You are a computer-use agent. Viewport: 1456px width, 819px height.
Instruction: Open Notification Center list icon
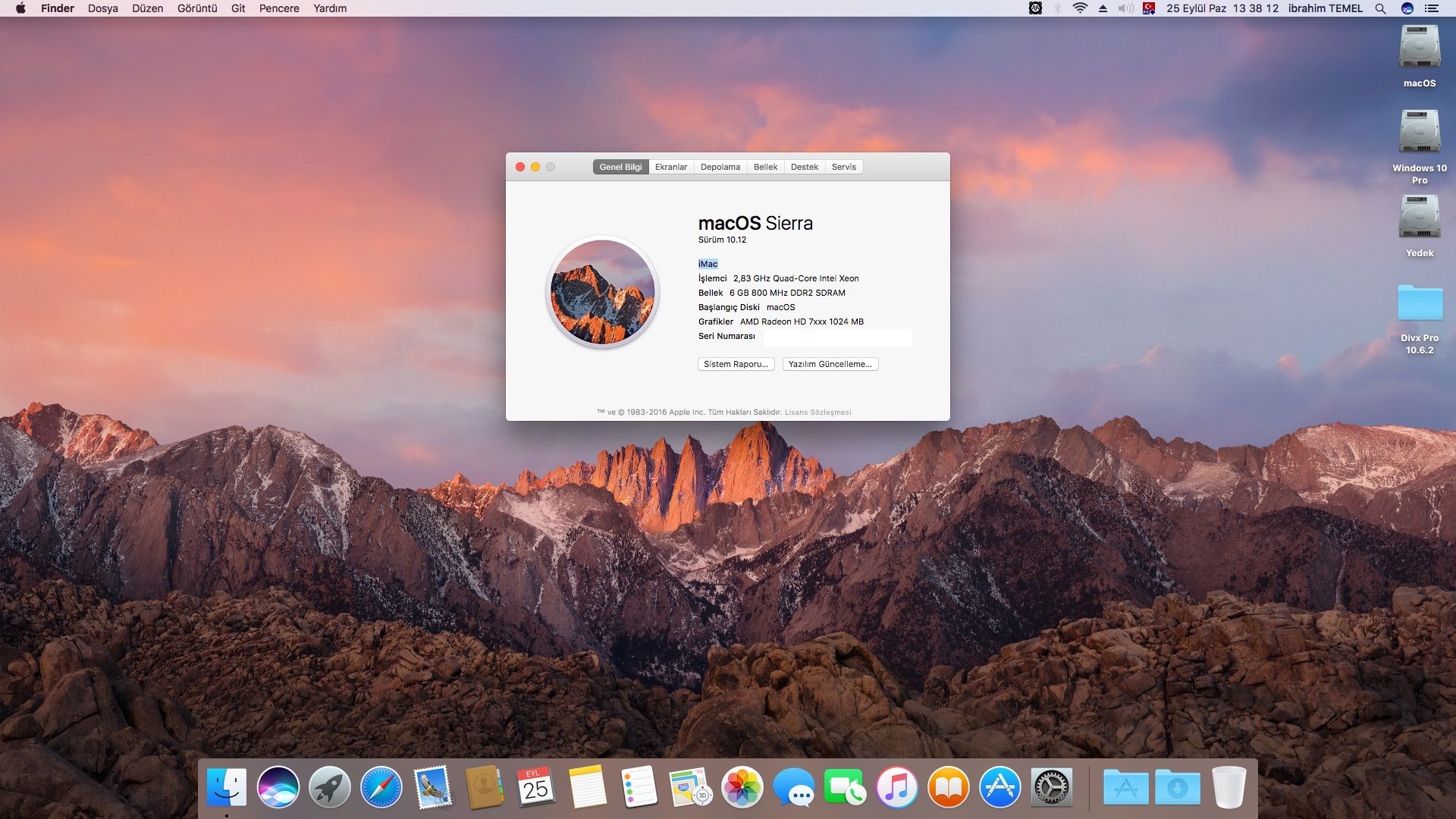[x=1432, y=8]
